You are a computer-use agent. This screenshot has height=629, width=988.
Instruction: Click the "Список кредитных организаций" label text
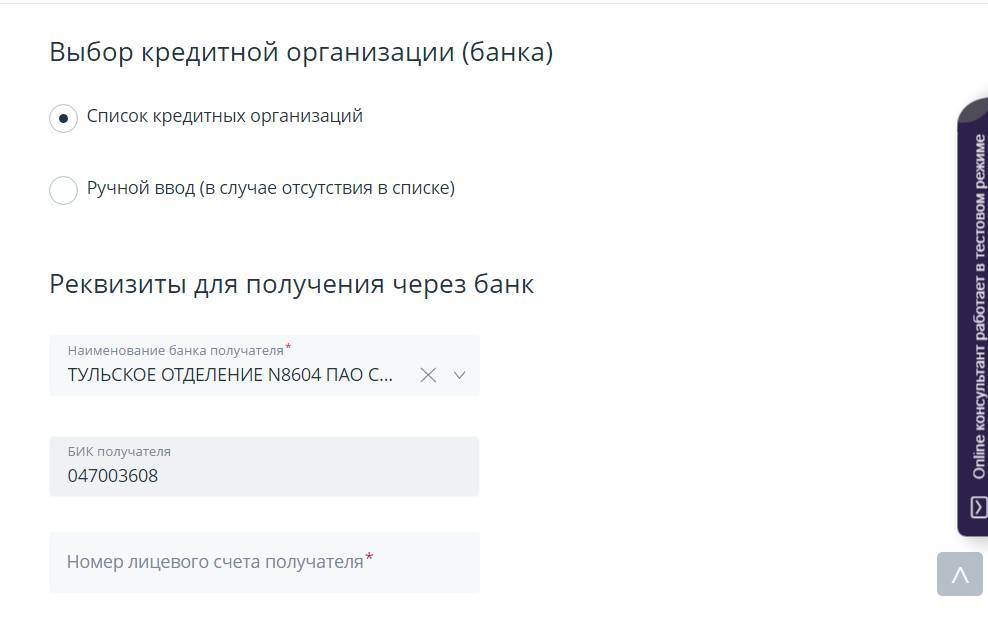coord(224,116)
